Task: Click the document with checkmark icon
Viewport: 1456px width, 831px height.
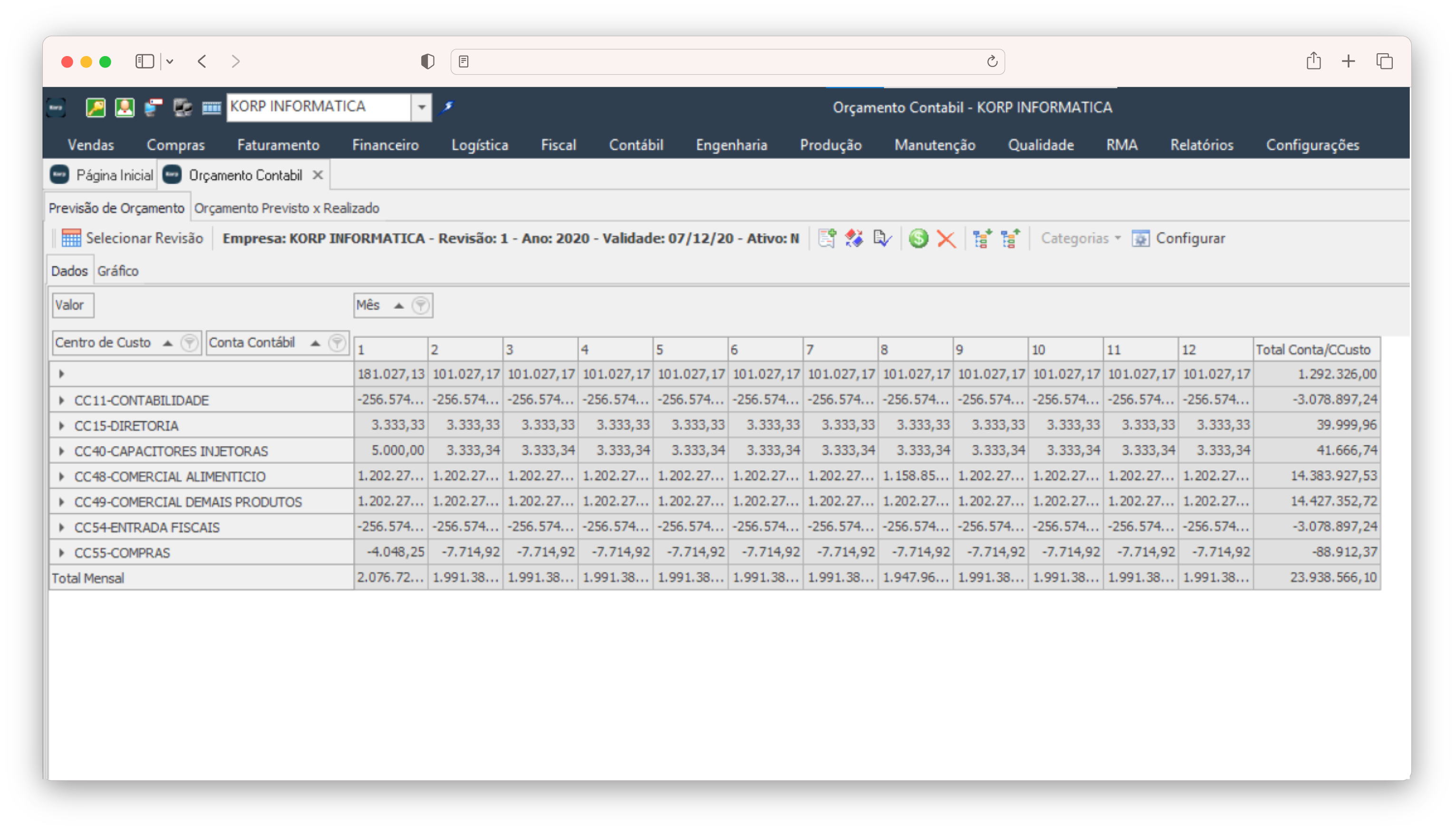Action: (882, 239)
